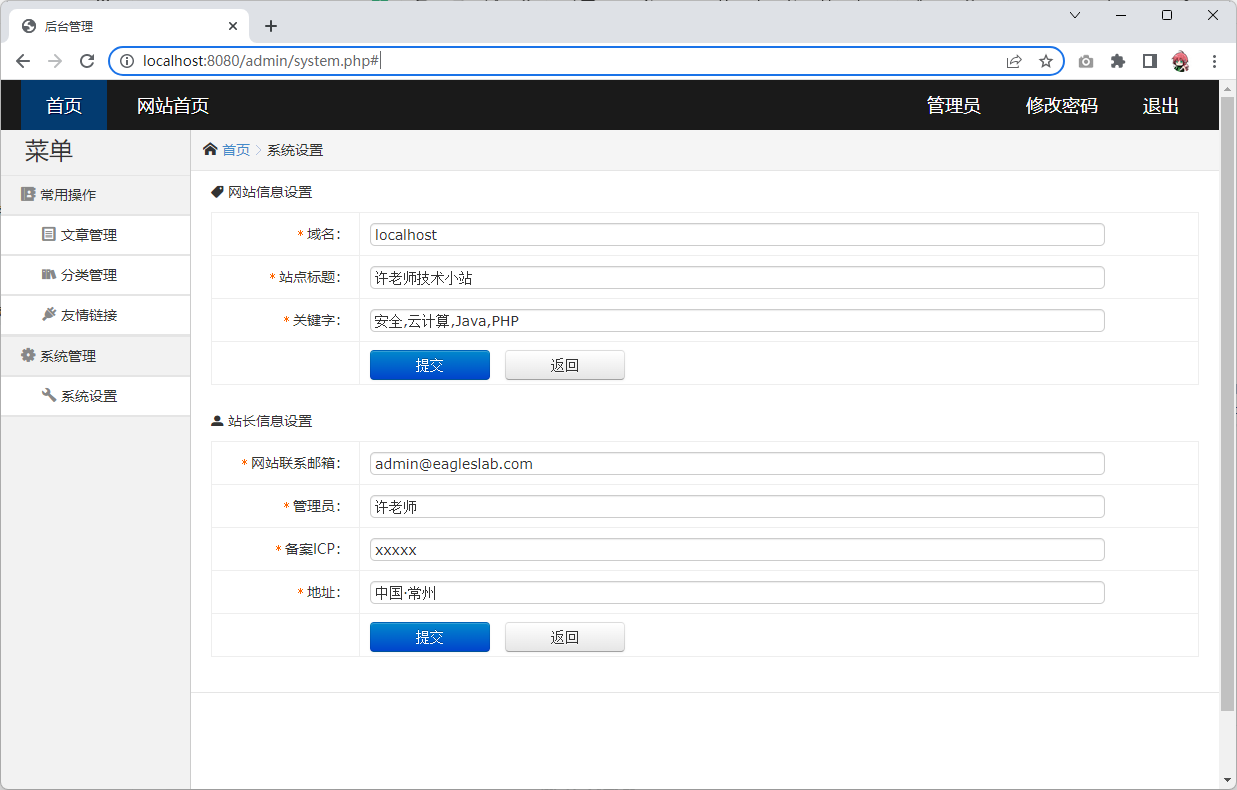Click the camera screenshot extension icon
The width and height of the screenshot is (1237, 790).
point(1086,61)
